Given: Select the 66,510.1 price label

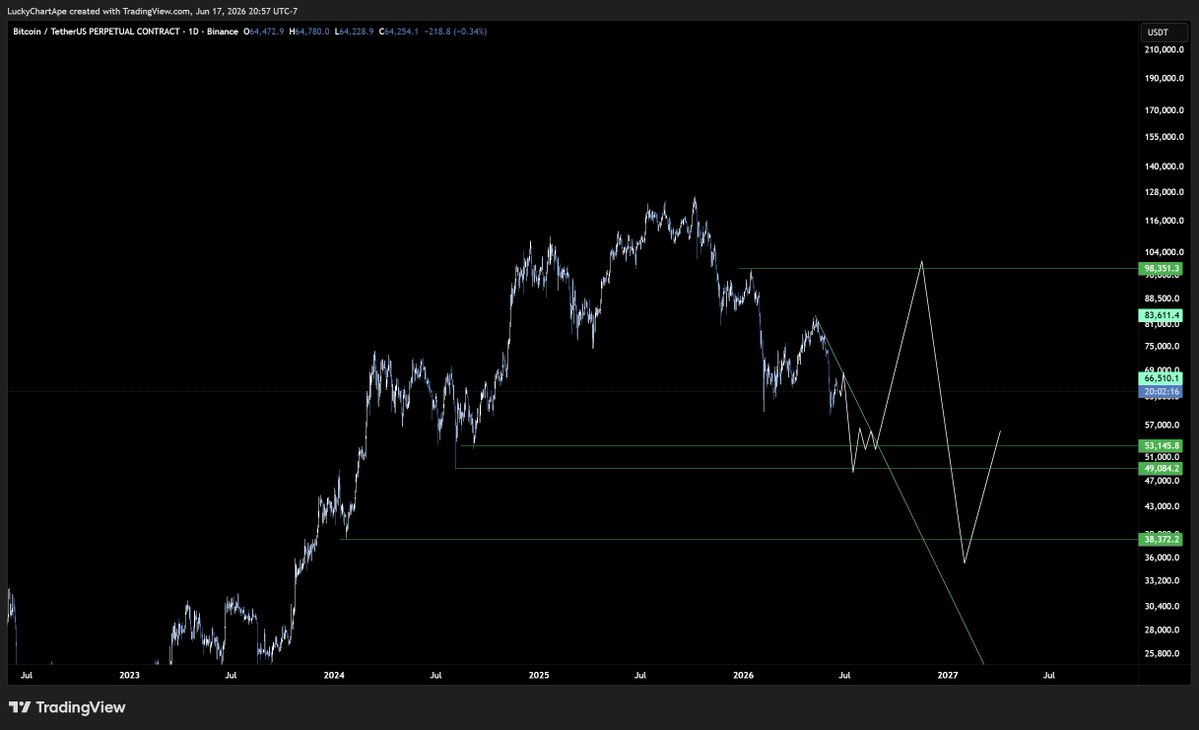Looking at the screenshot, I should [1161, 378].
